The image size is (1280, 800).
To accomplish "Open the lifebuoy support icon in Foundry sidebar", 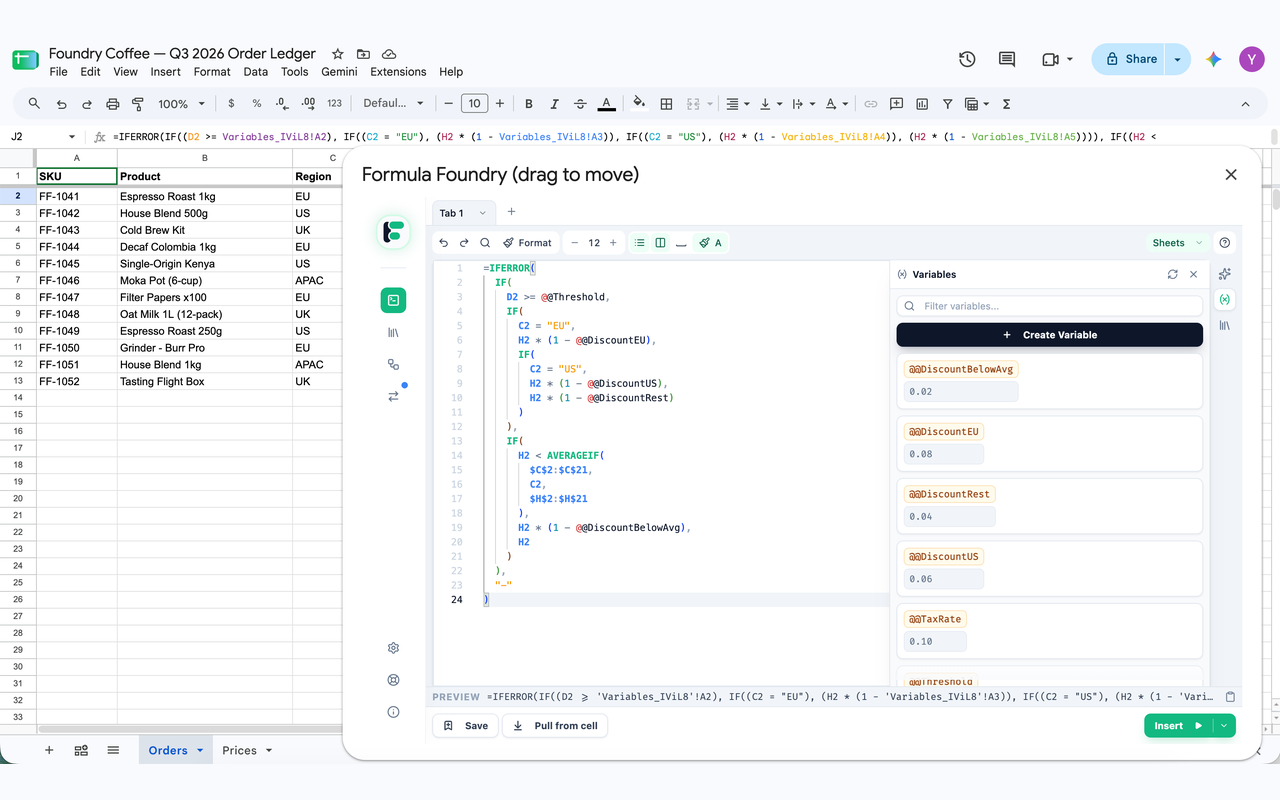I will (393, 680).
